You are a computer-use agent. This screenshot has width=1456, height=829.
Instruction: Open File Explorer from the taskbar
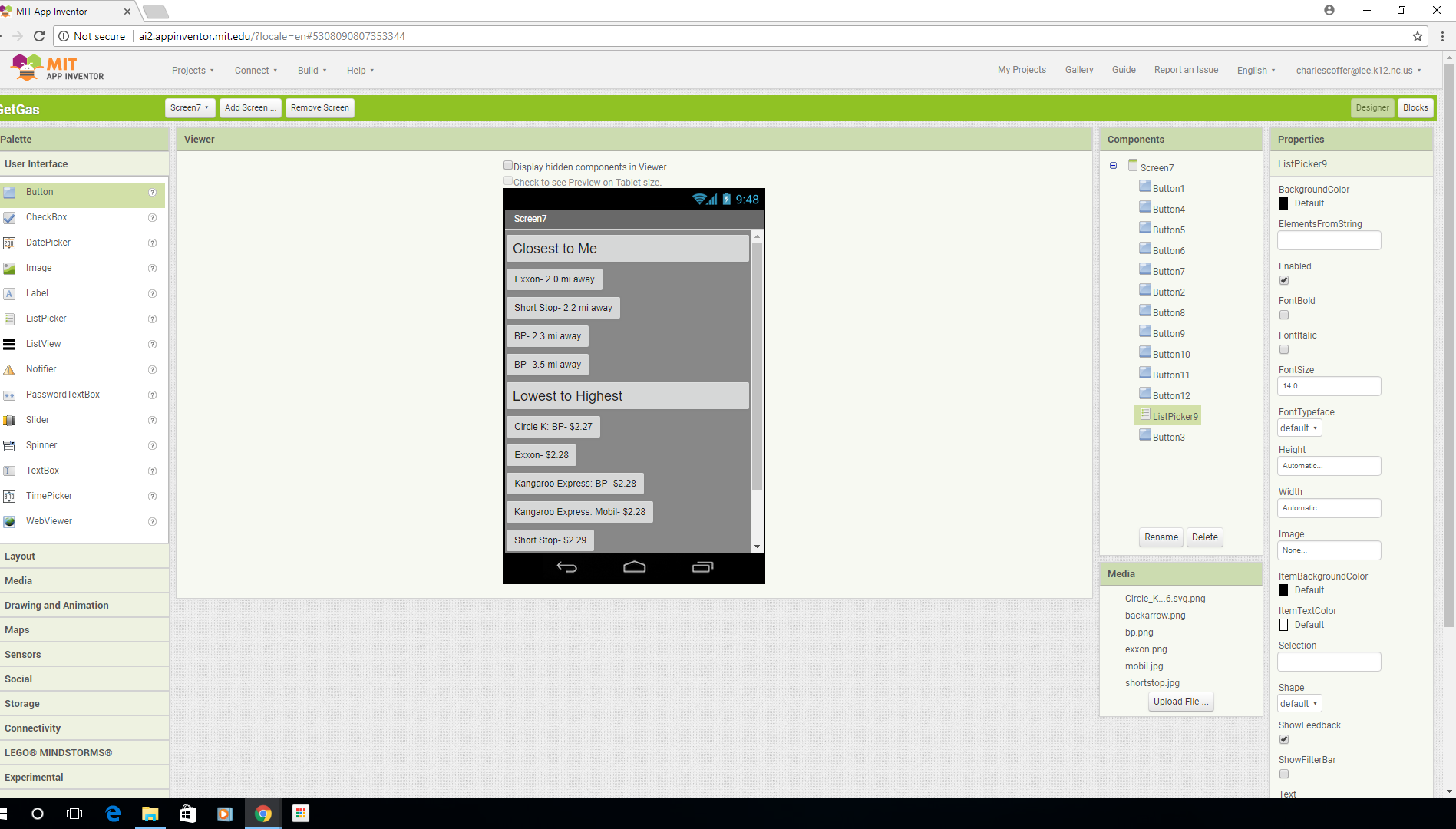click(x=150, y=814)
